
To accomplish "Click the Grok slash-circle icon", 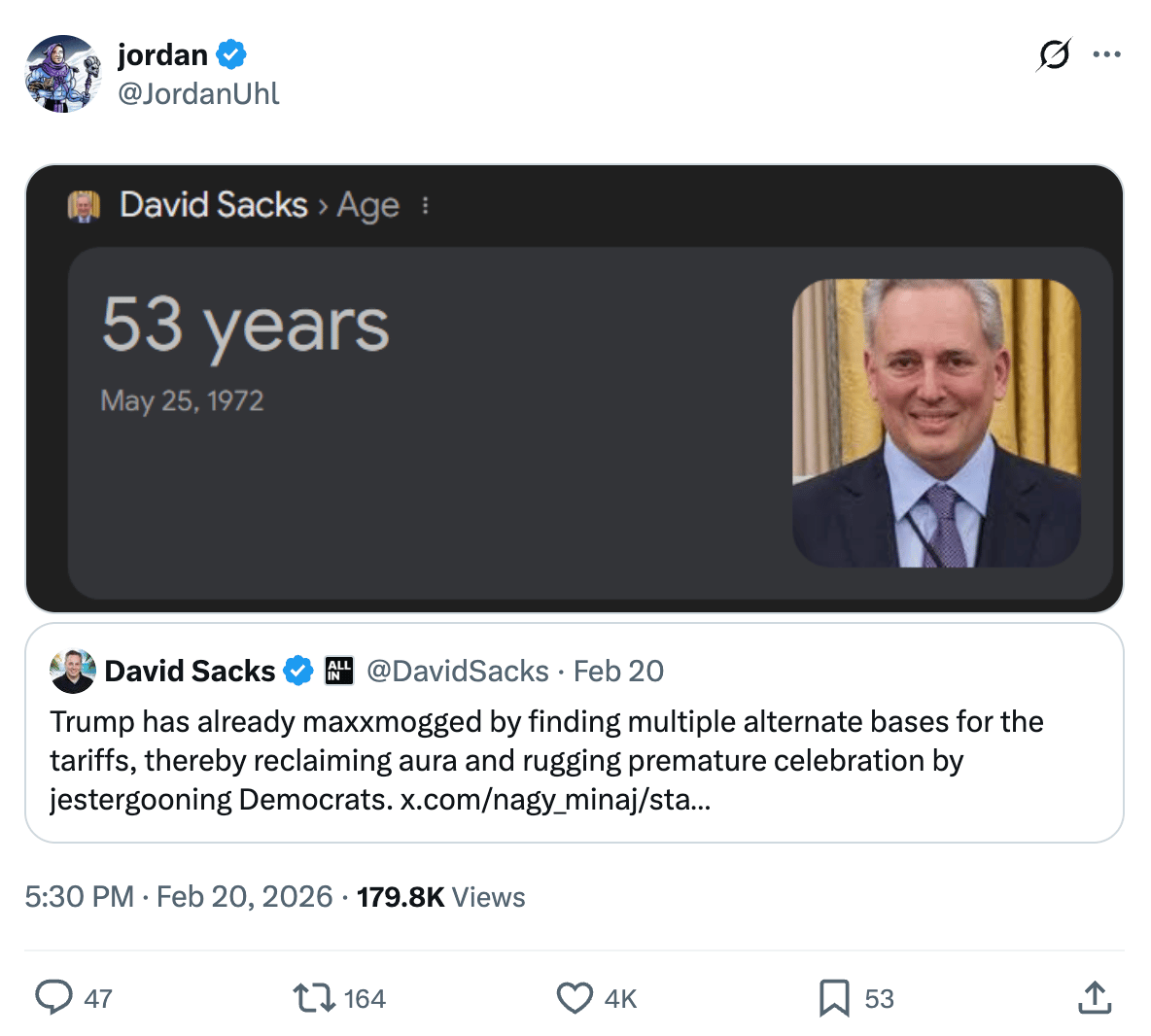I will [1054, 54].
